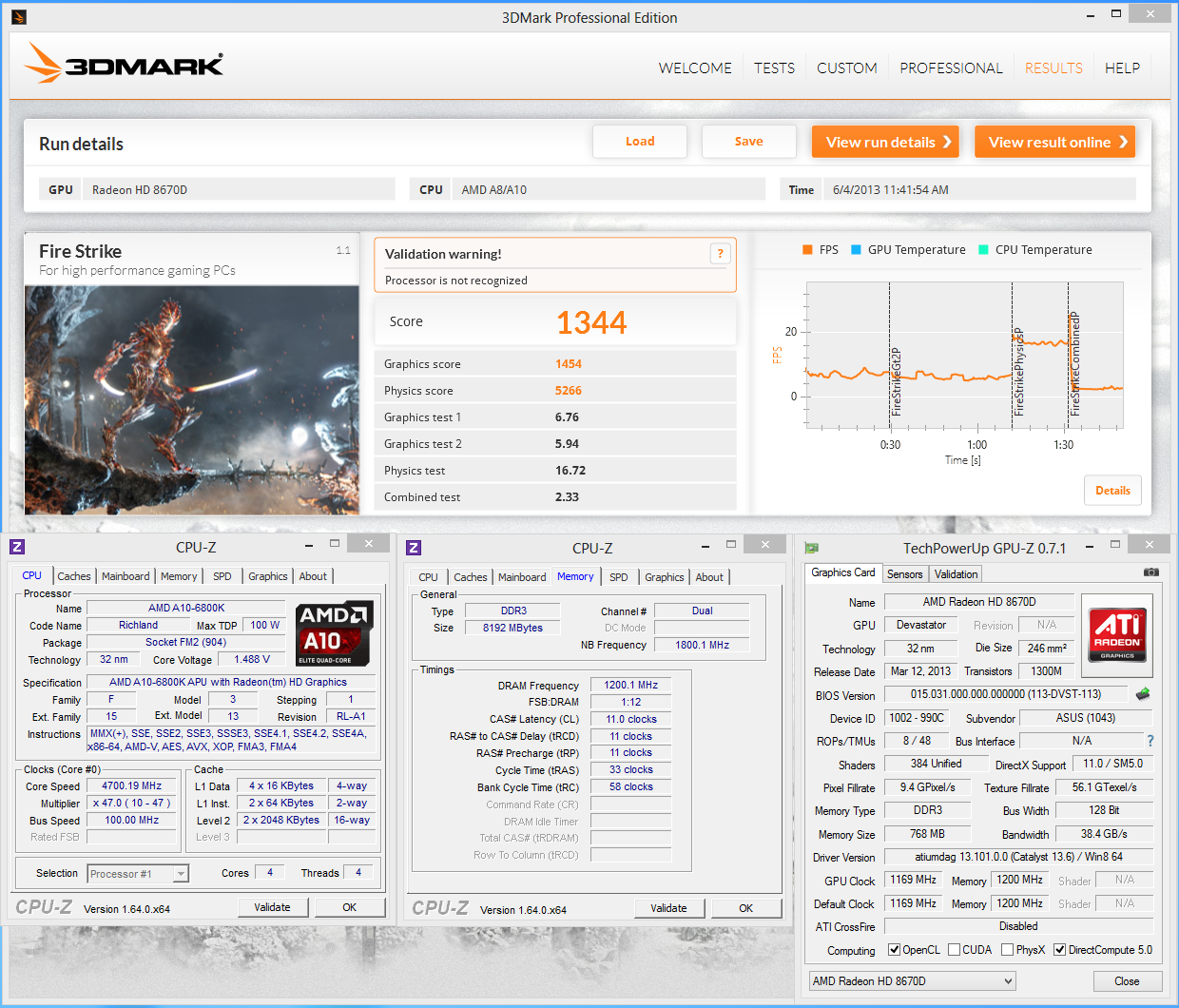Click the GPU Clock value 1169 MHz

pyautogui.click(x=914, y=880)
